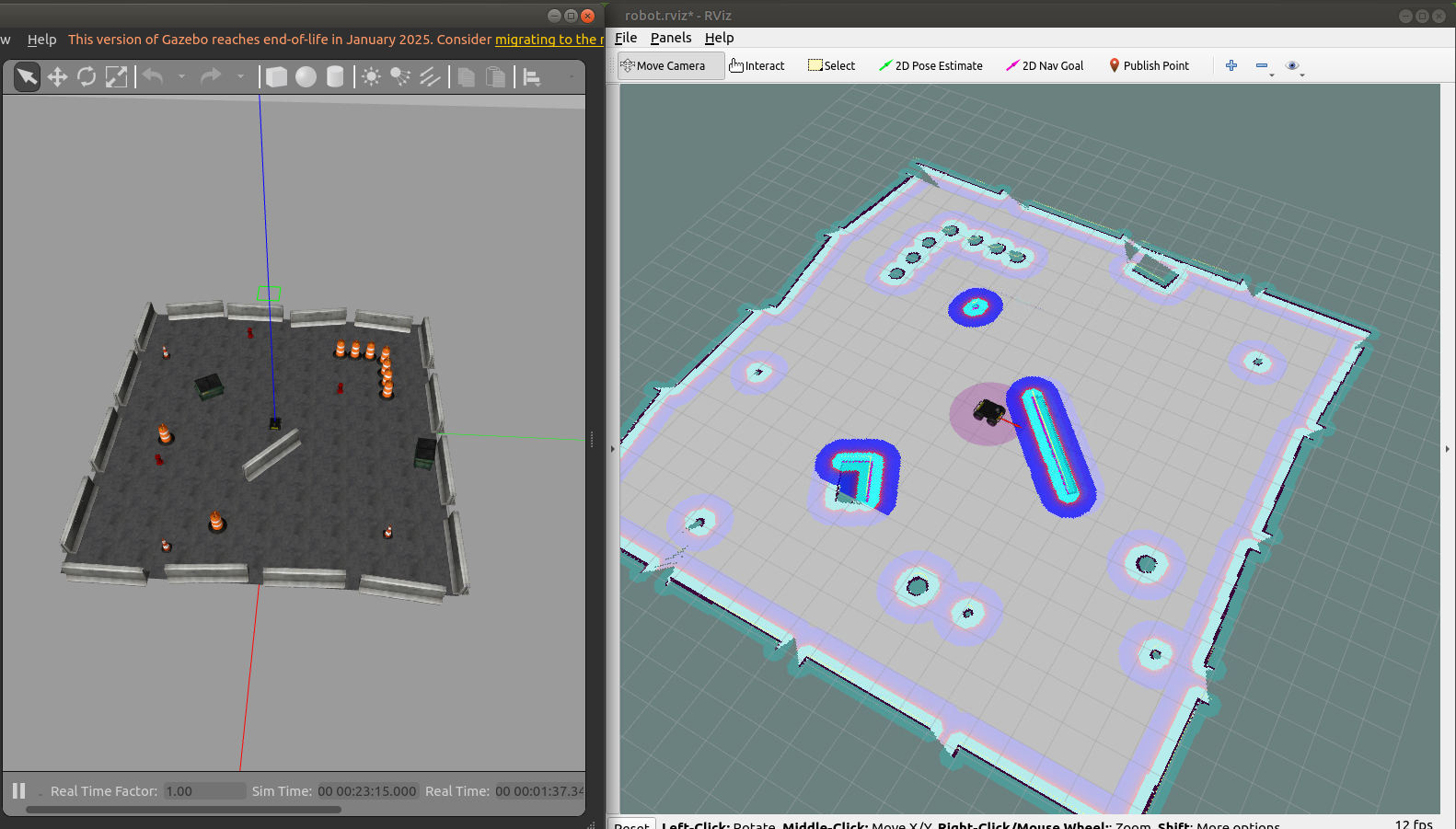Click the Reset button in RViz status bar
Screen dimensions: 1456x829
(631, 823)
